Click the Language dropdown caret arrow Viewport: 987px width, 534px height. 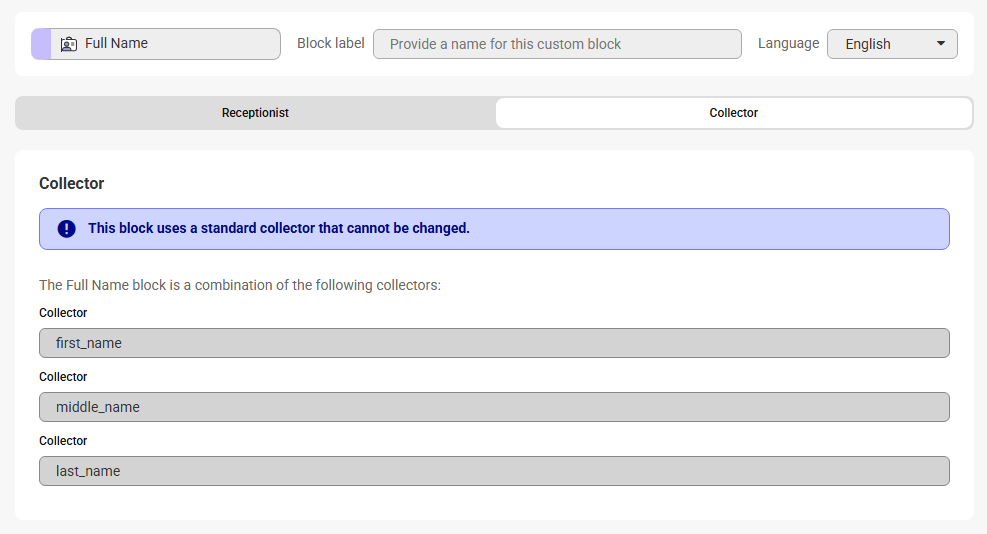point(940,44)
